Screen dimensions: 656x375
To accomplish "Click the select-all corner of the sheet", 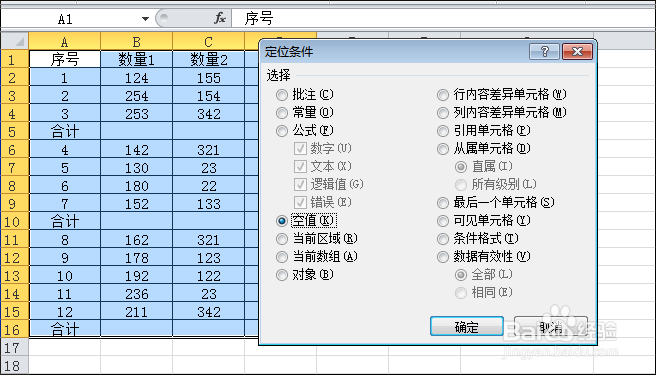I will (15, 41).
